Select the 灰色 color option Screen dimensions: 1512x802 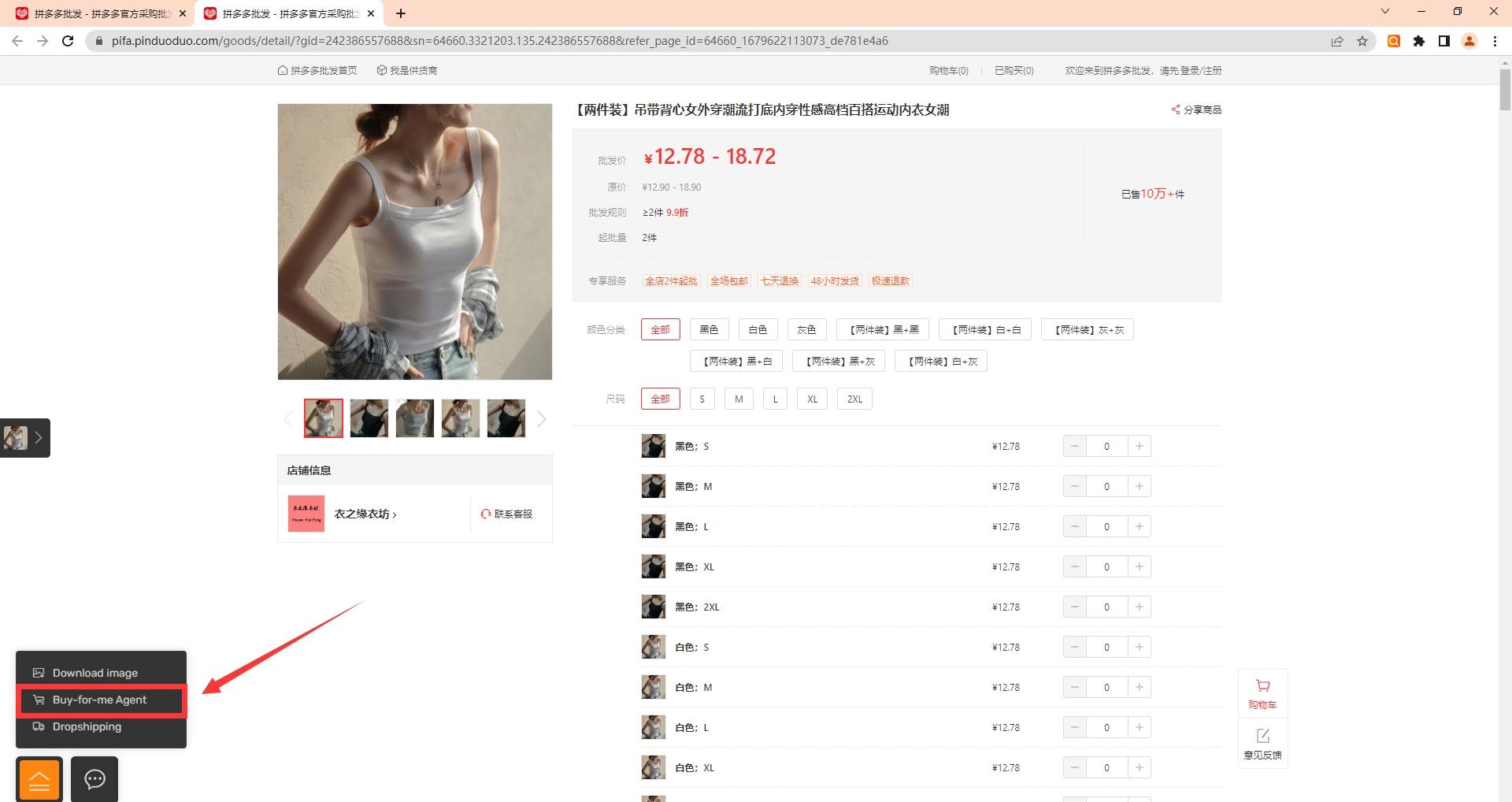point(807,329)
